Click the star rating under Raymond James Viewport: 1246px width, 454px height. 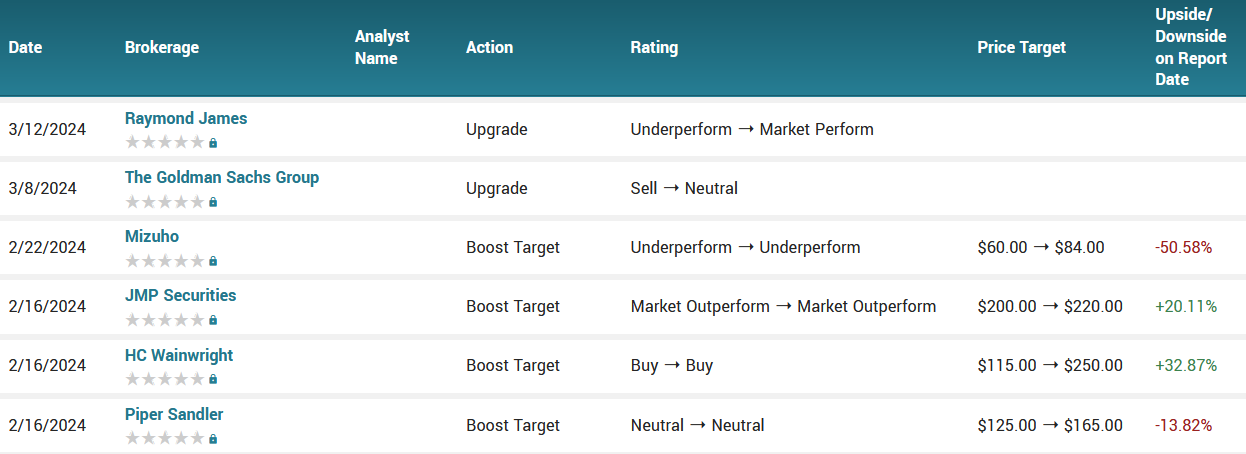coord(164,143)
